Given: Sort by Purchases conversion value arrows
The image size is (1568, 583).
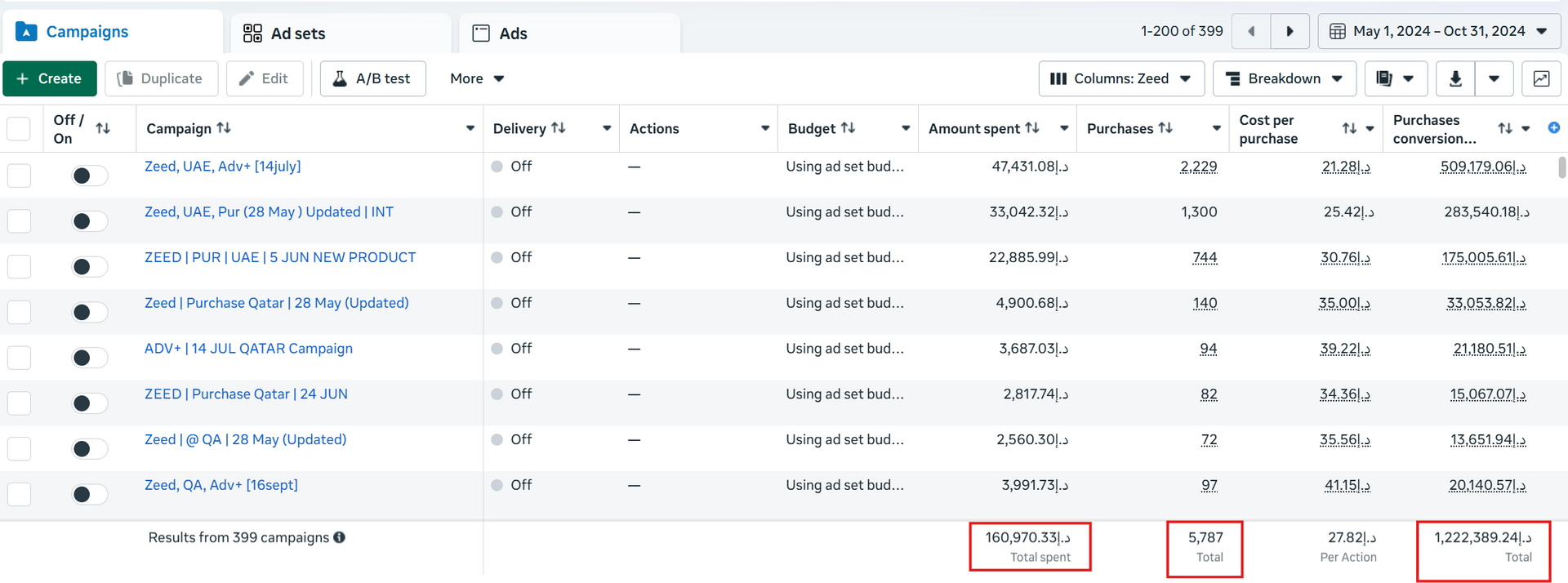Looking at the screenshot, I should coord(1505,128).
